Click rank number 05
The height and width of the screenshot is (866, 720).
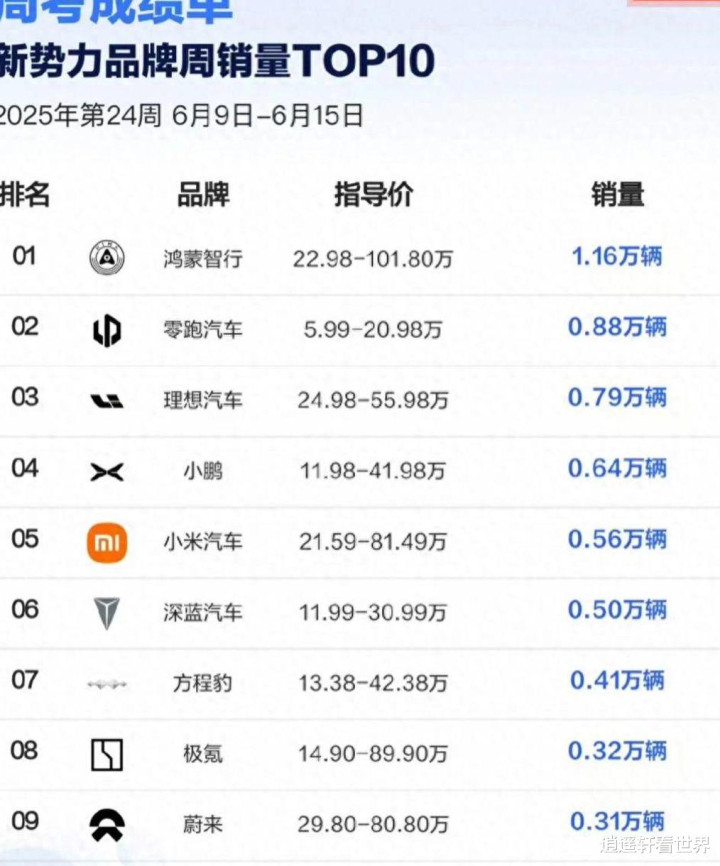(x=25, y=539)
